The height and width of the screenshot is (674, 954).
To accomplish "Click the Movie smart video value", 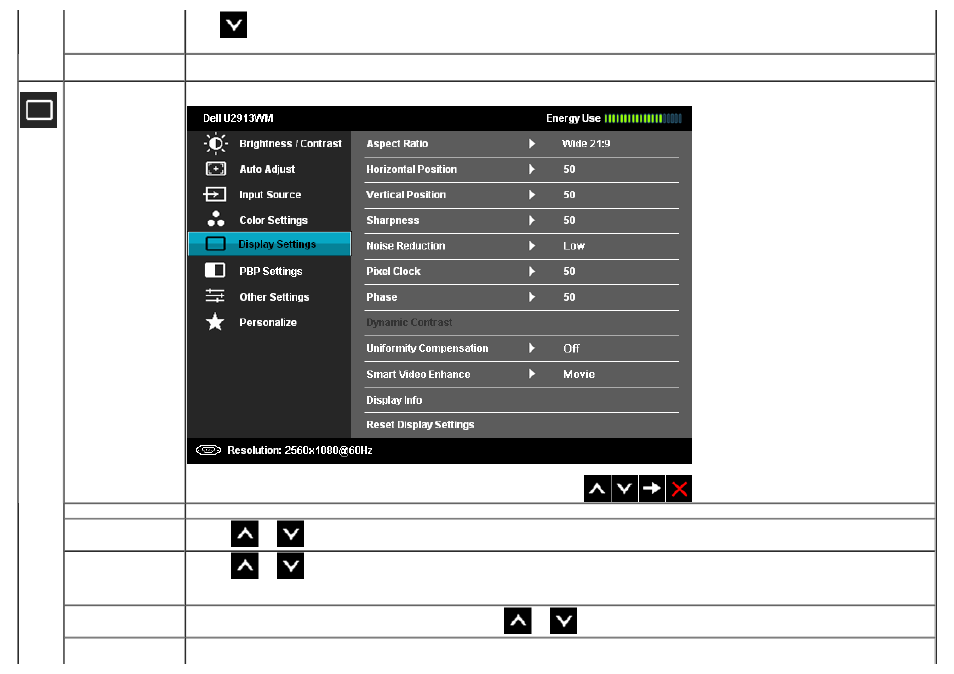I will coord(579,374).
